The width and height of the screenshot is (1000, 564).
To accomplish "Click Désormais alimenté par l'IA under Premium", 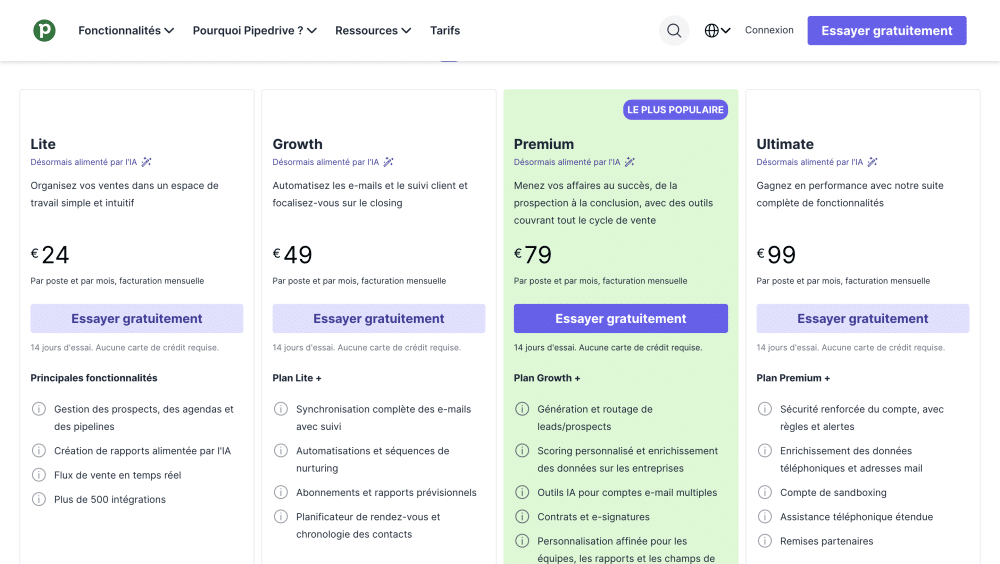I will 567,162.
